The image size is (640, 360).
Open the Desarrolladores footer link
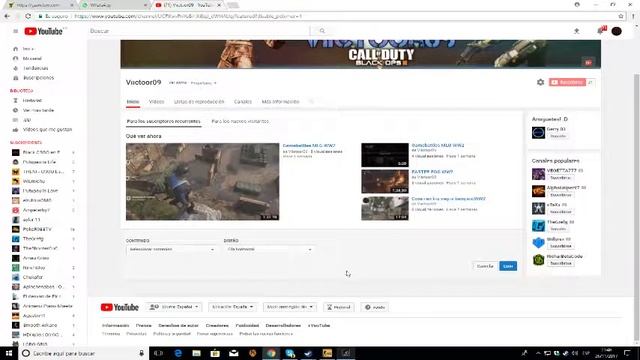point(283,326)
